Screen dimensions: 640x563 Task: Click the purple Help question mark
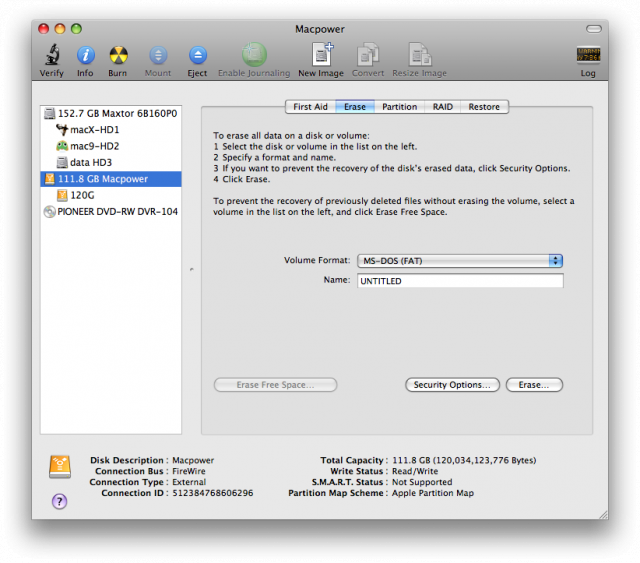pos(59,501)
